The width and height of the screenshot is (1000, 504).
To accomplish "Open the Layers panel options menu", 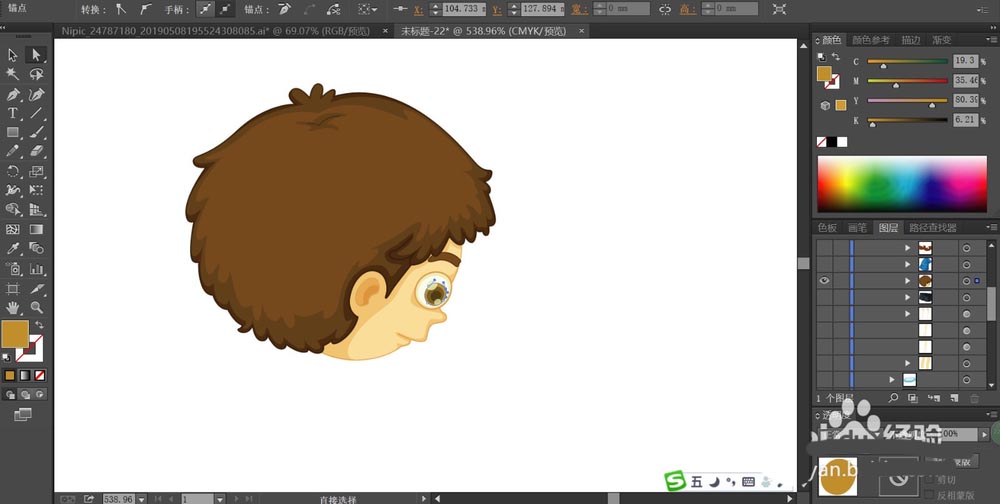I will [990, 227].
